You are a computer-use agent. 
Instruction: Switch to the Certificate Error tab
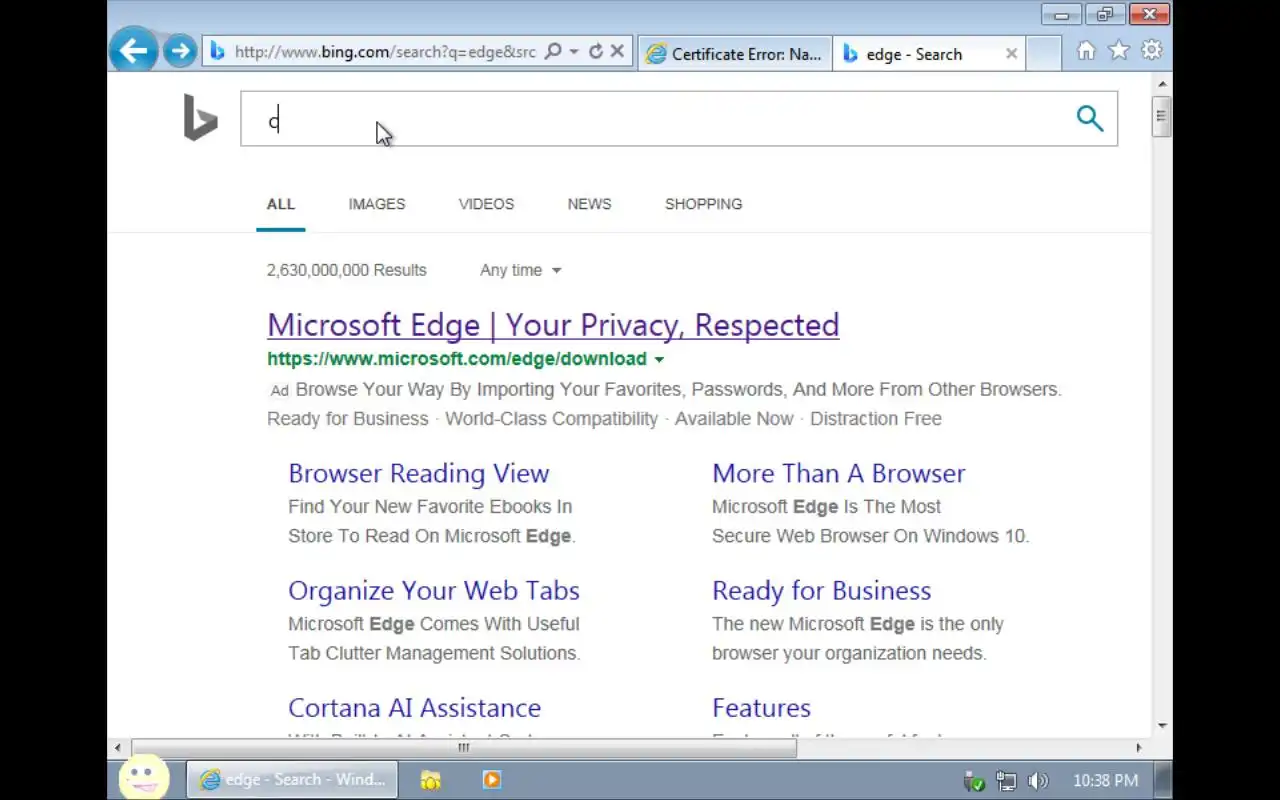pos(735,54)
